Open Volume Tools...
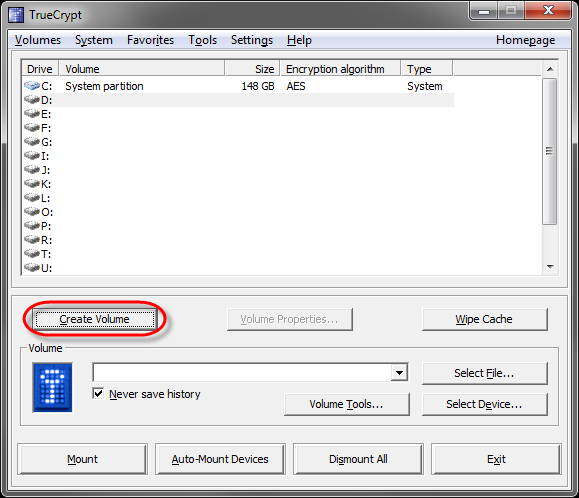The width and height of the screenshot is (579, 498). [x=346, y=404]
